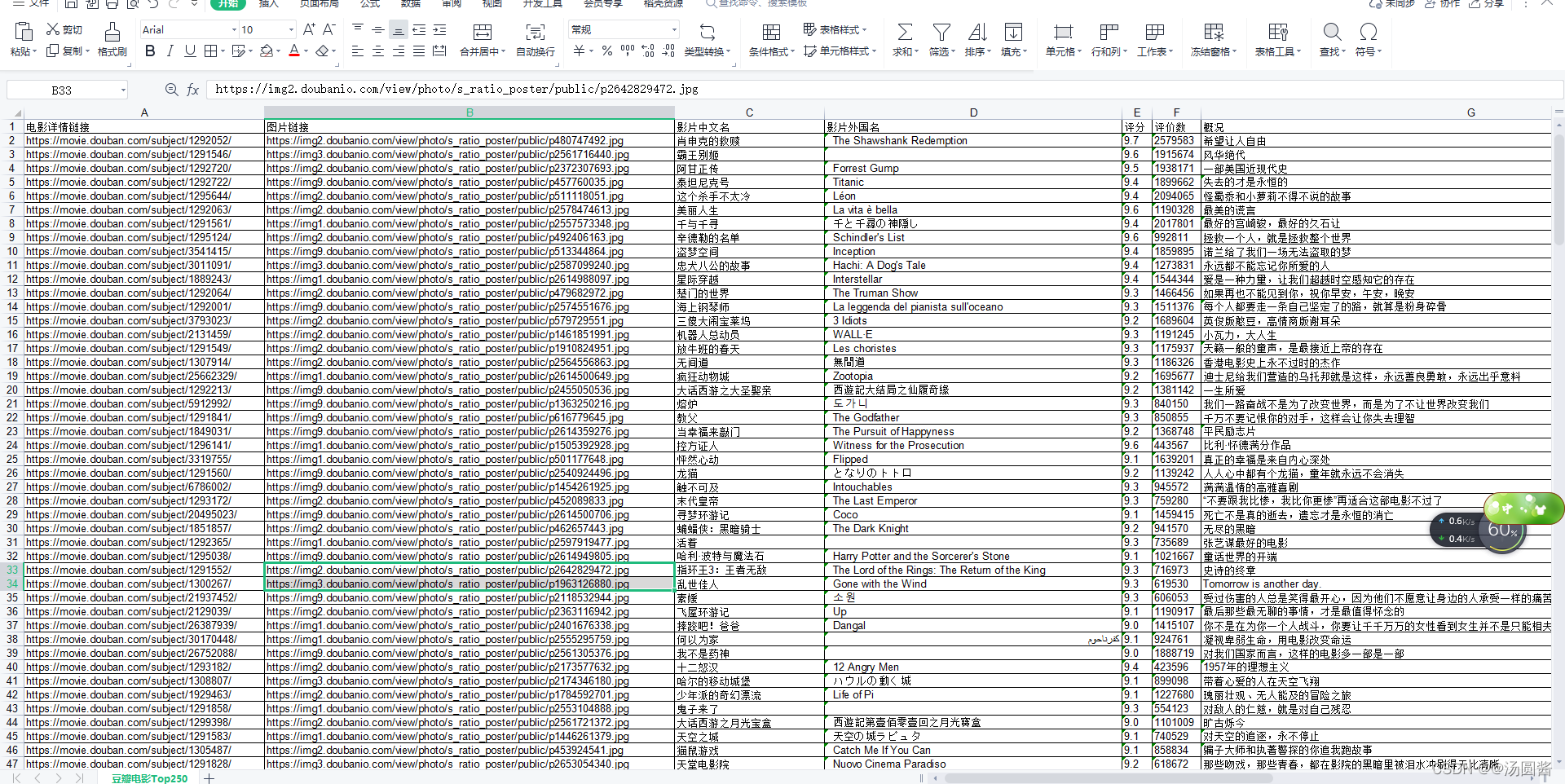
Task: Click the Copy (复制) icon
Action: [x=53, y=51]
